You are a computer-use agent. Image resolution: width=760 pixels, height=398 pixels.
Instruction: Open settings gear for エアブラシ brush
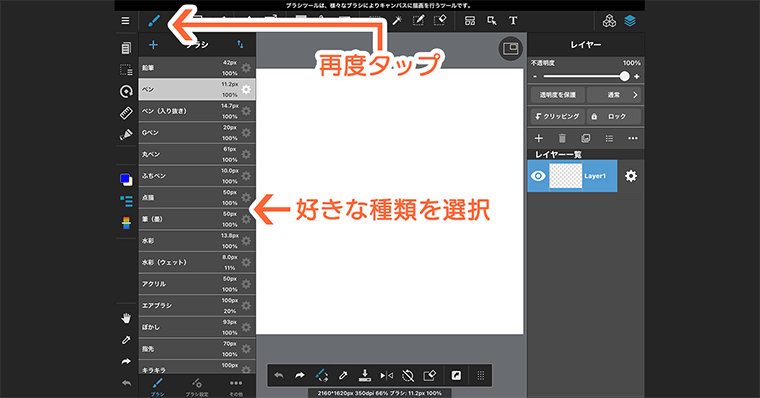pos(246,305)
